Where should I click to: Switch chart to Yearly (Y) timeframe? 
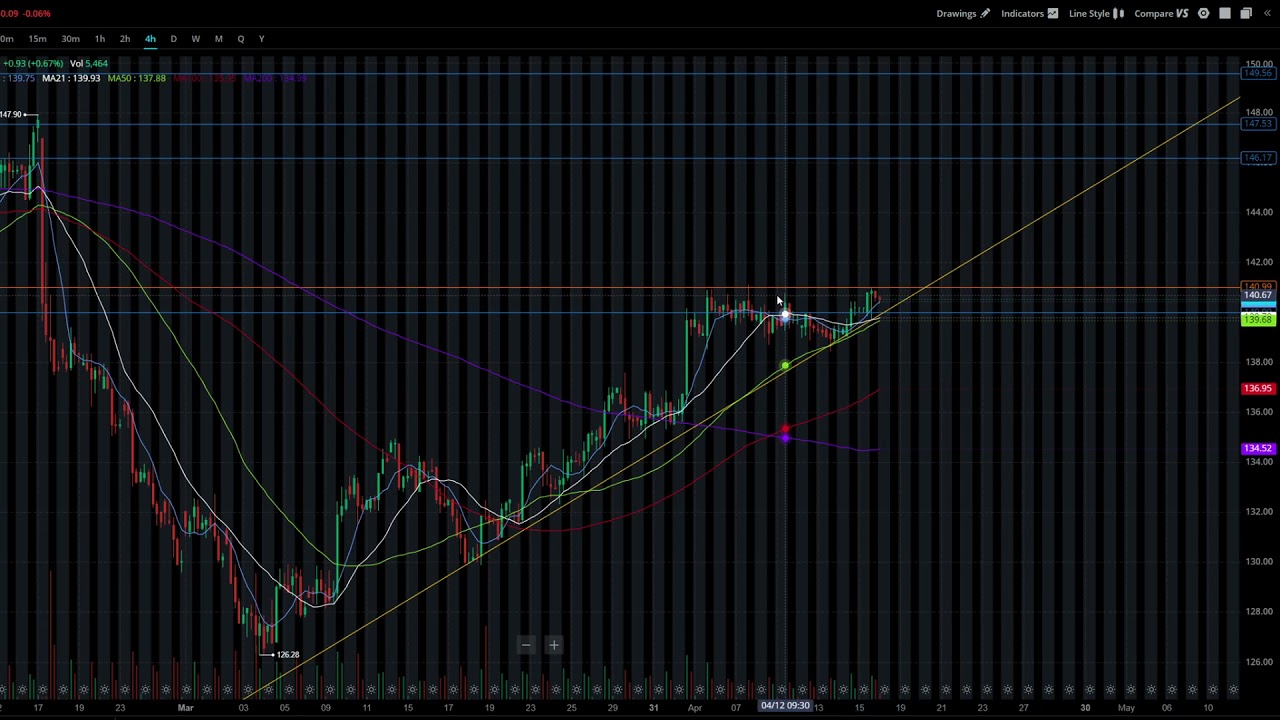pos(261,38)
